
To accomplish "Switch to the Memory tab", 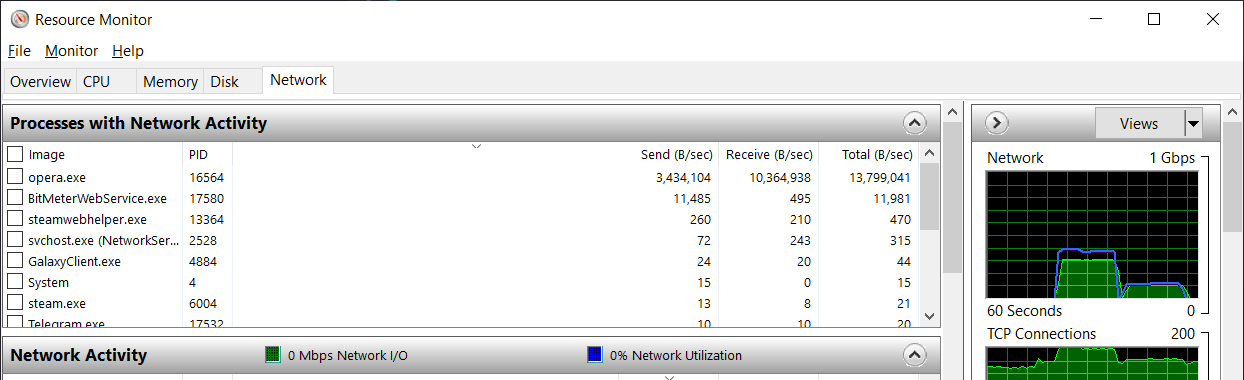I will [x=170, y=82].
